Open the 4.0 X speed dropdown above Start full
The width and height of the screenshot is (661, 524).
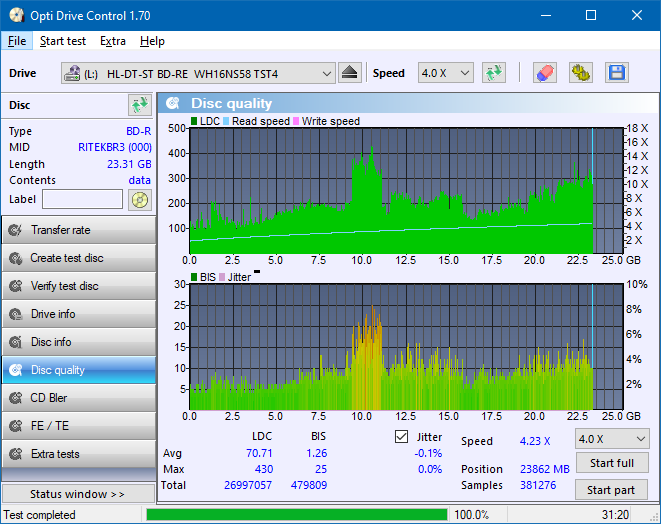(x=612, y=439)
